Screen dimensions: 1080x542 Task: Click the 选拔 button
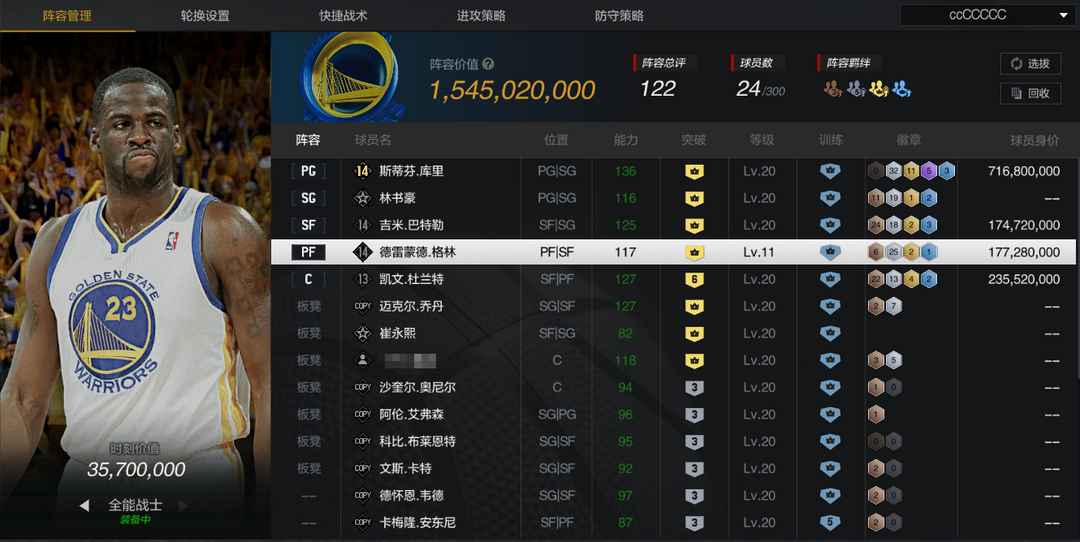click(x=1030, y=63)
